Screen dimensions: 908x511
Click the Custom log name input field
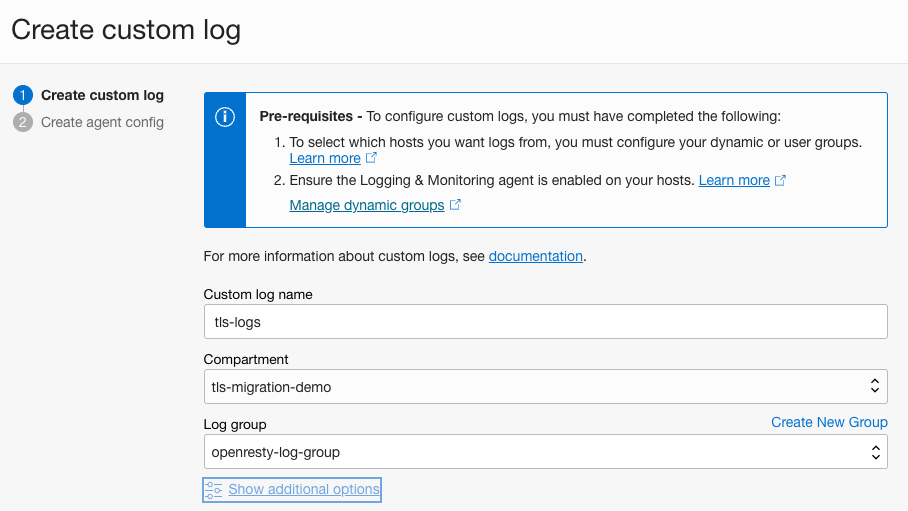coord(545,322)
